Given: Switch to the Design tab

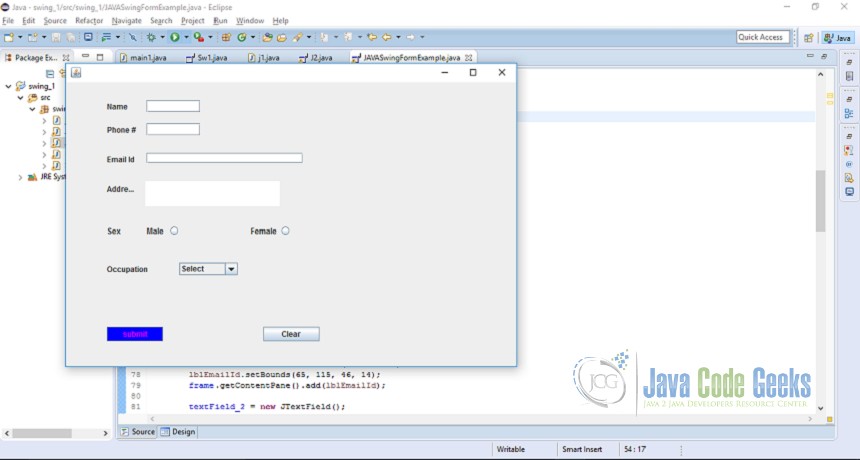Looking at the screenshot, I should pyautogui.click(x=178, y=432).
